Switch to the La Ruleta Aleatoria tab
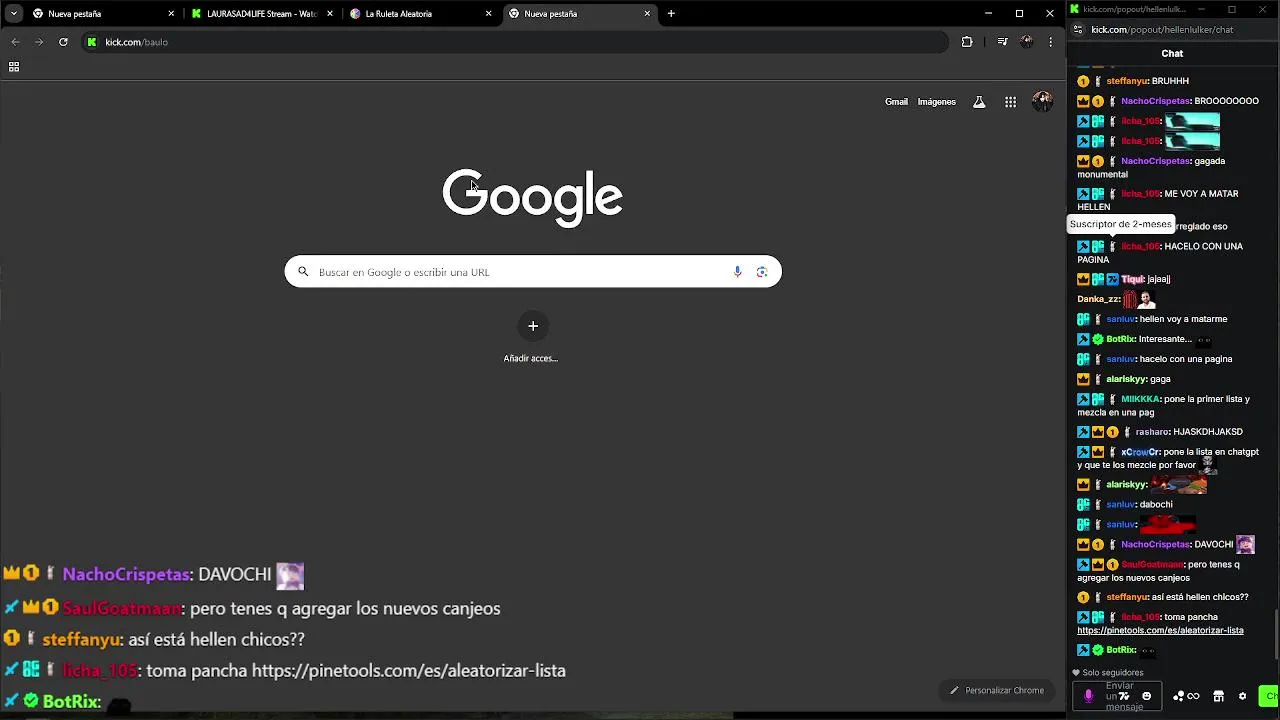 (421, 14)
